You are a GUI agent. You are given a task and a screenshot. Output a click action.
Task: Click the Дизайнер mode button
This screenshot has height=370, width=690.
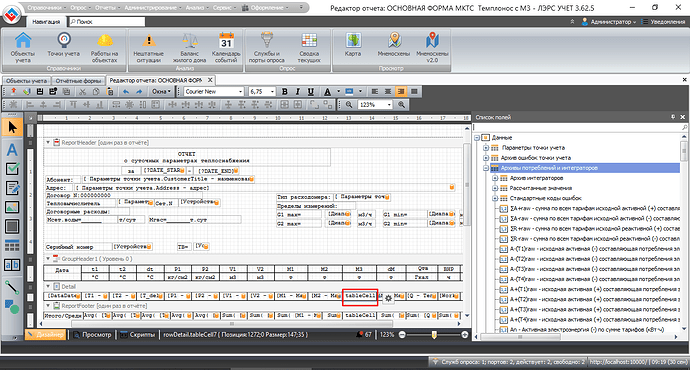coord(46,335)
